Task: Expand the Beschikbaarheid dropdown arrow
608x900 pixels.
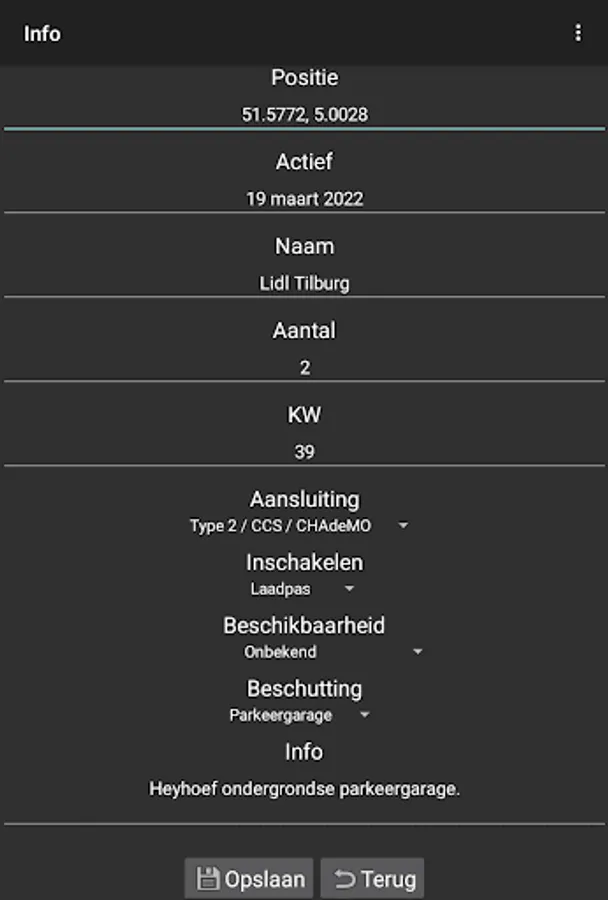Action: (x=418, y=652)
